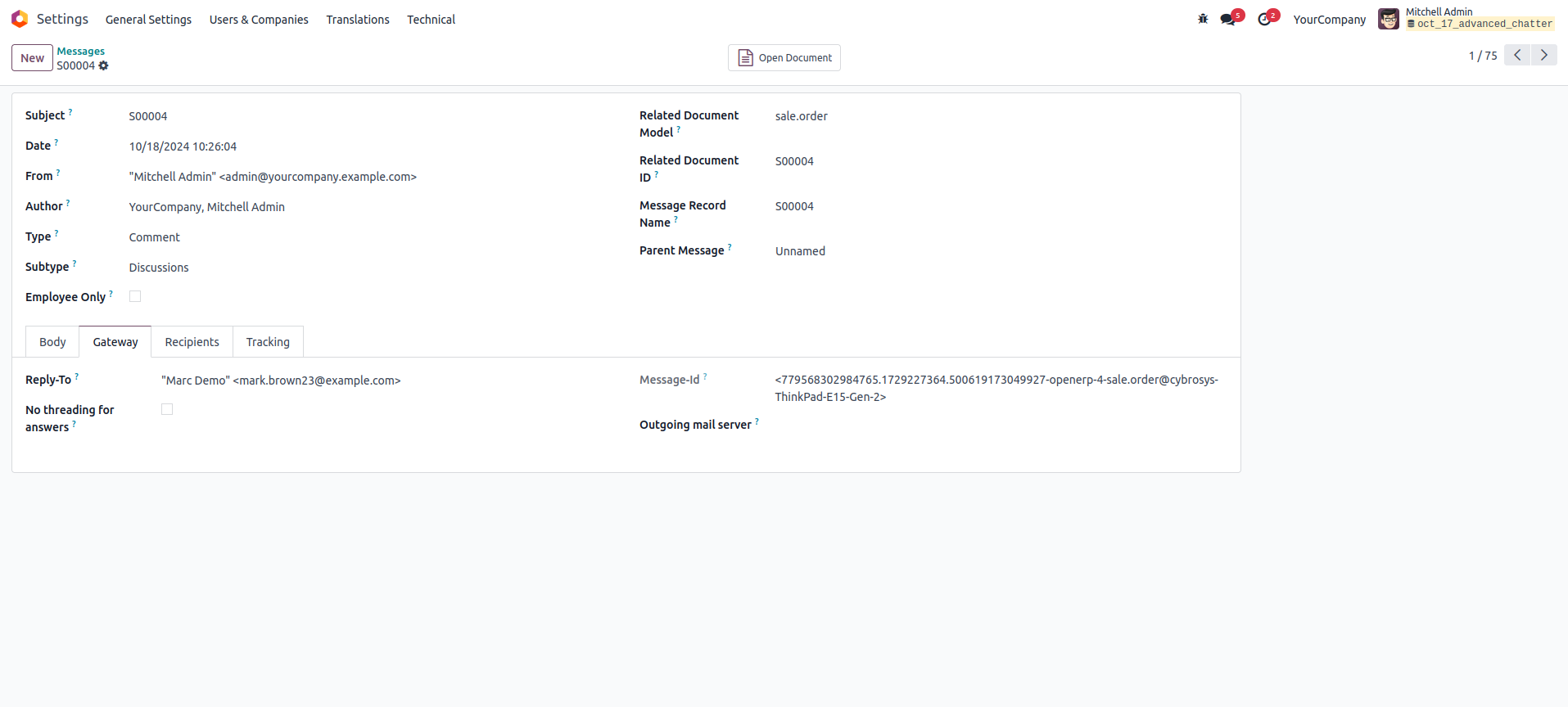
Task: Switch to the Recipients tab
Action: (192, 342)
